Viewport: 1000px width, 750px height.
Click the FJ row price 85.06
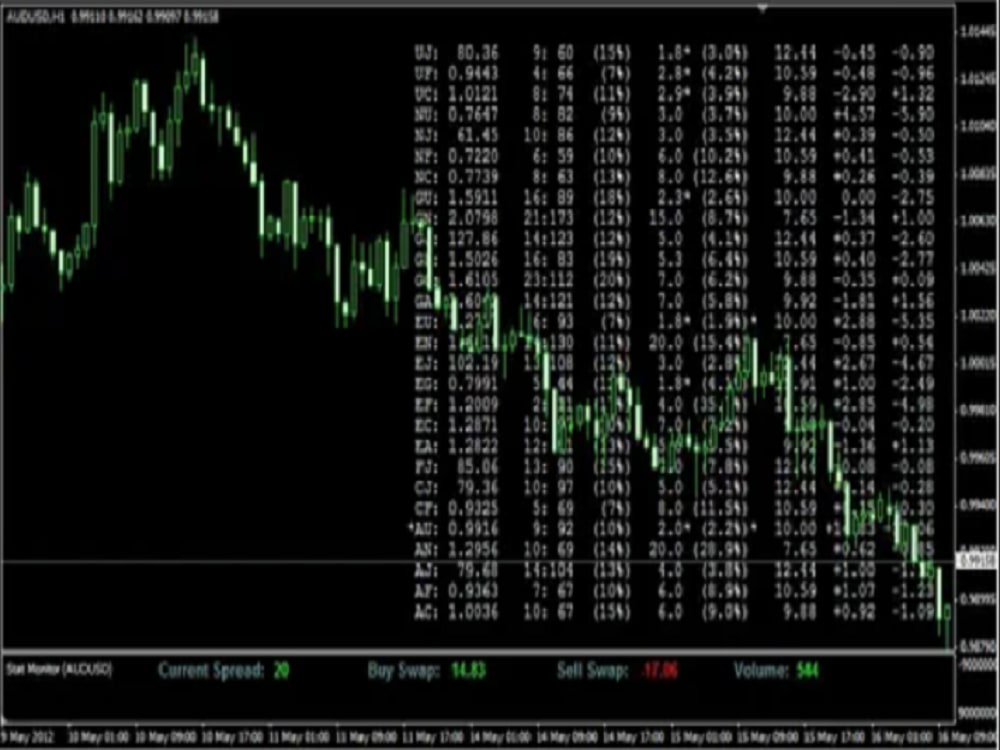477,467
